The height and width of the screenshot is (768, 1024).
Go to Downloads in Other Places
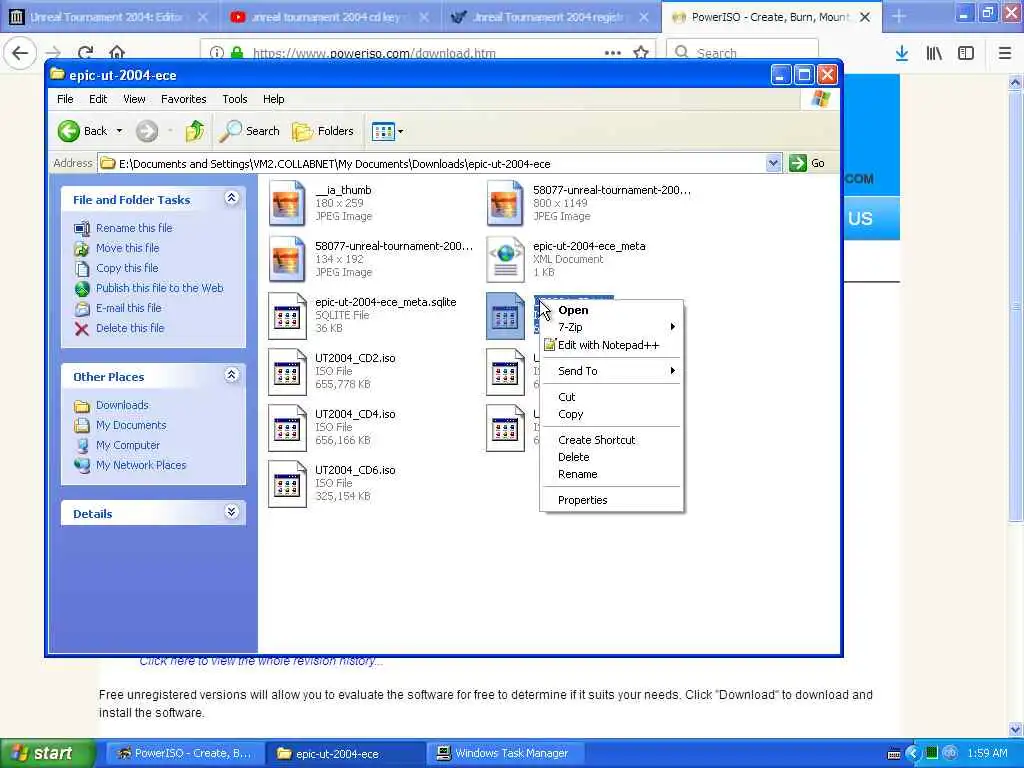coord(122,406)
